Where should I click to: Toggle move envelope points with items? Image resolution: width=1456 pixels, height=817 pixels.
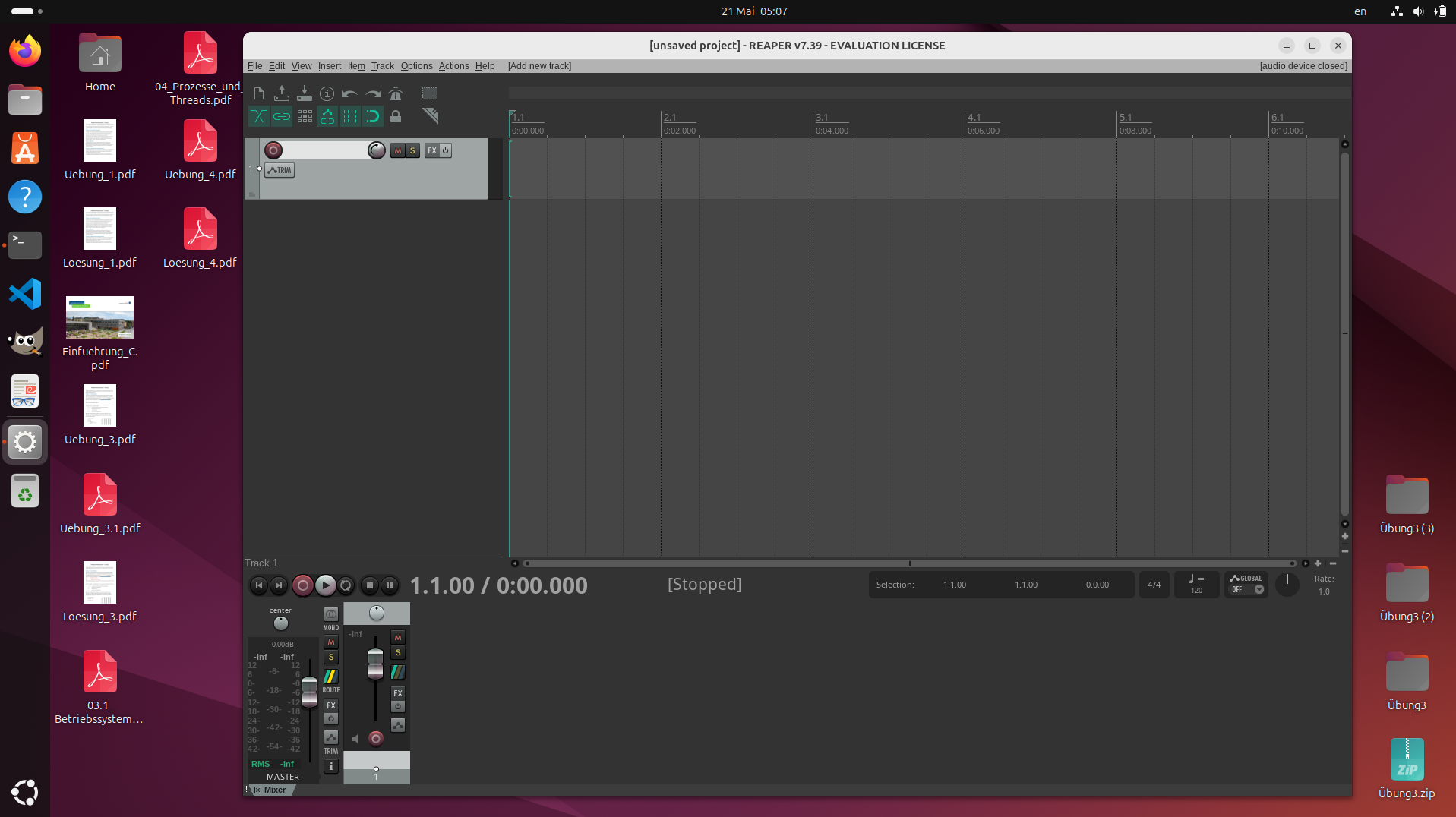coord(327,116)
